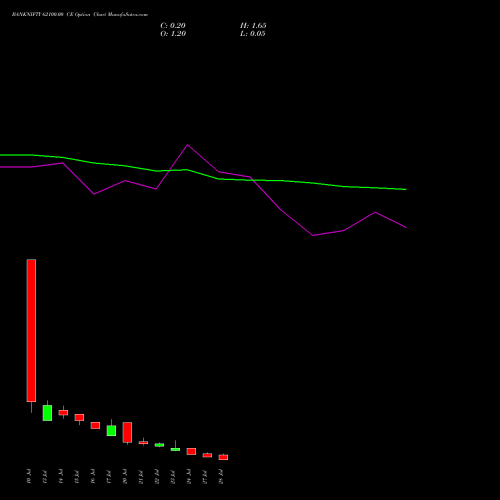Select the open value O: 1.20
Image resolution: width=500 pixels, height=500 pixels.
click(173, 34)
